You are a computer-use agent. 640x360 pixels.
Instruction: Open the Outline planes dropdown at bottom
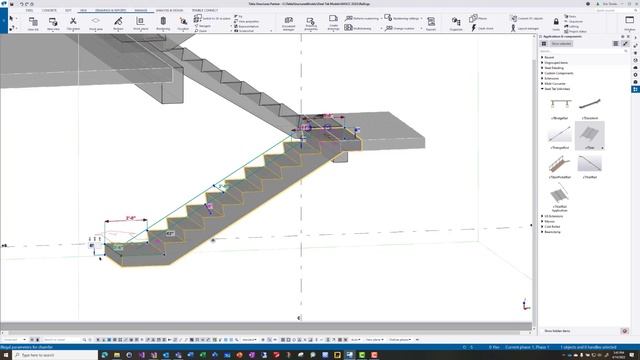[400, 340]
